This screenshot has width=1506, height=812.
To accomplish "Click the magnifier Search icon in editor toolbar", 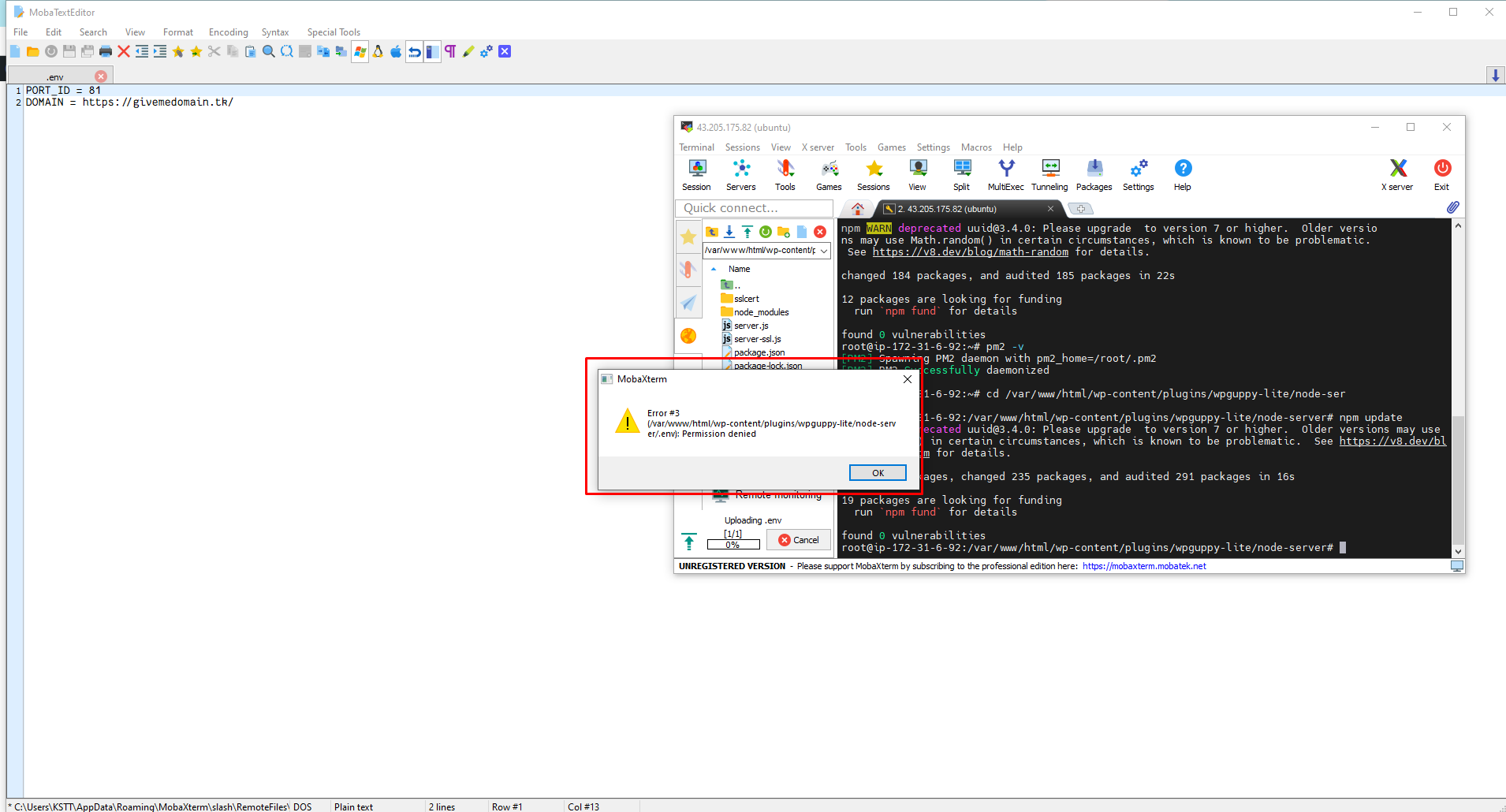I will 269,52.
